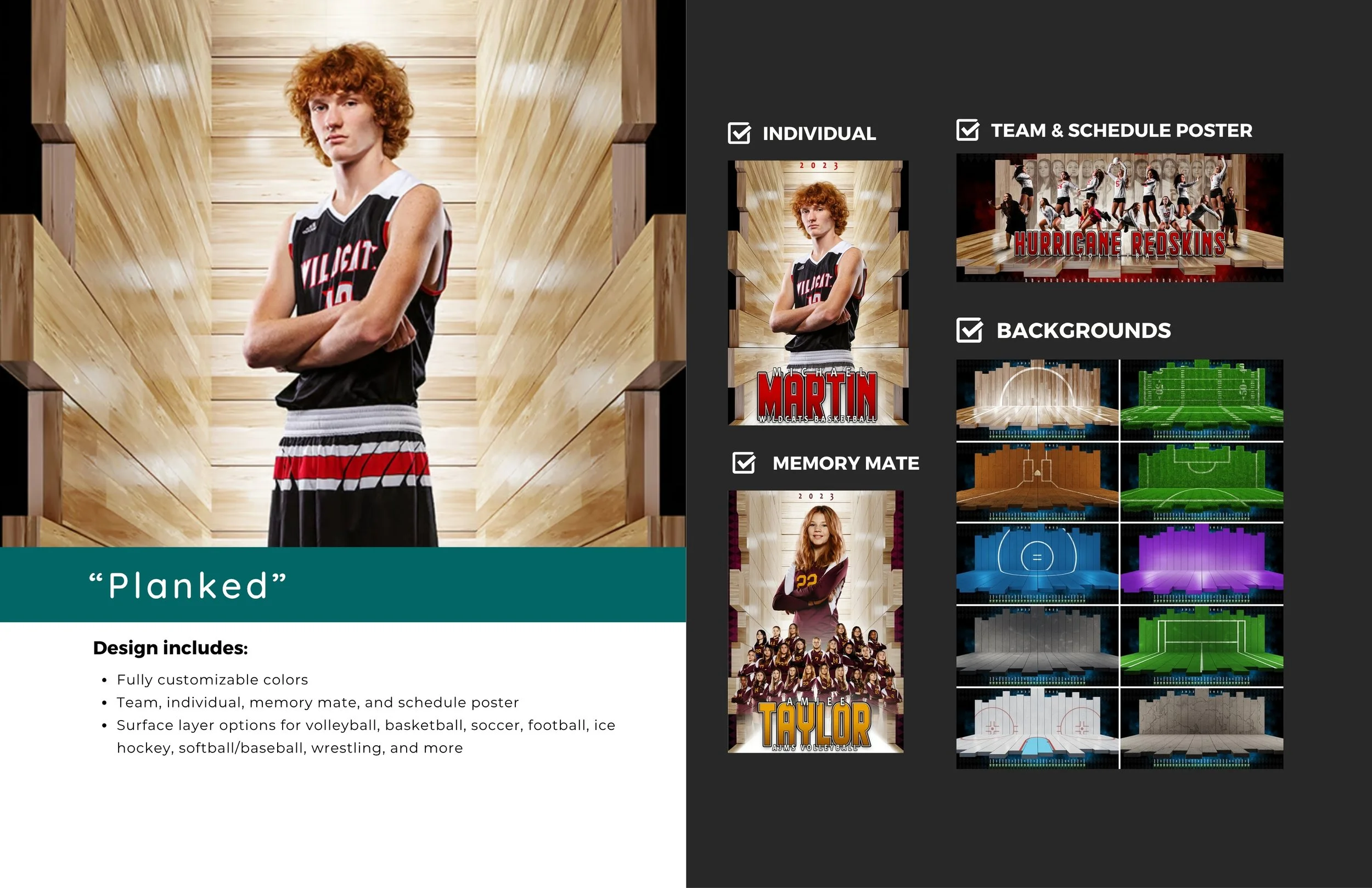Select the green goal line field background

pos(1202,646)
